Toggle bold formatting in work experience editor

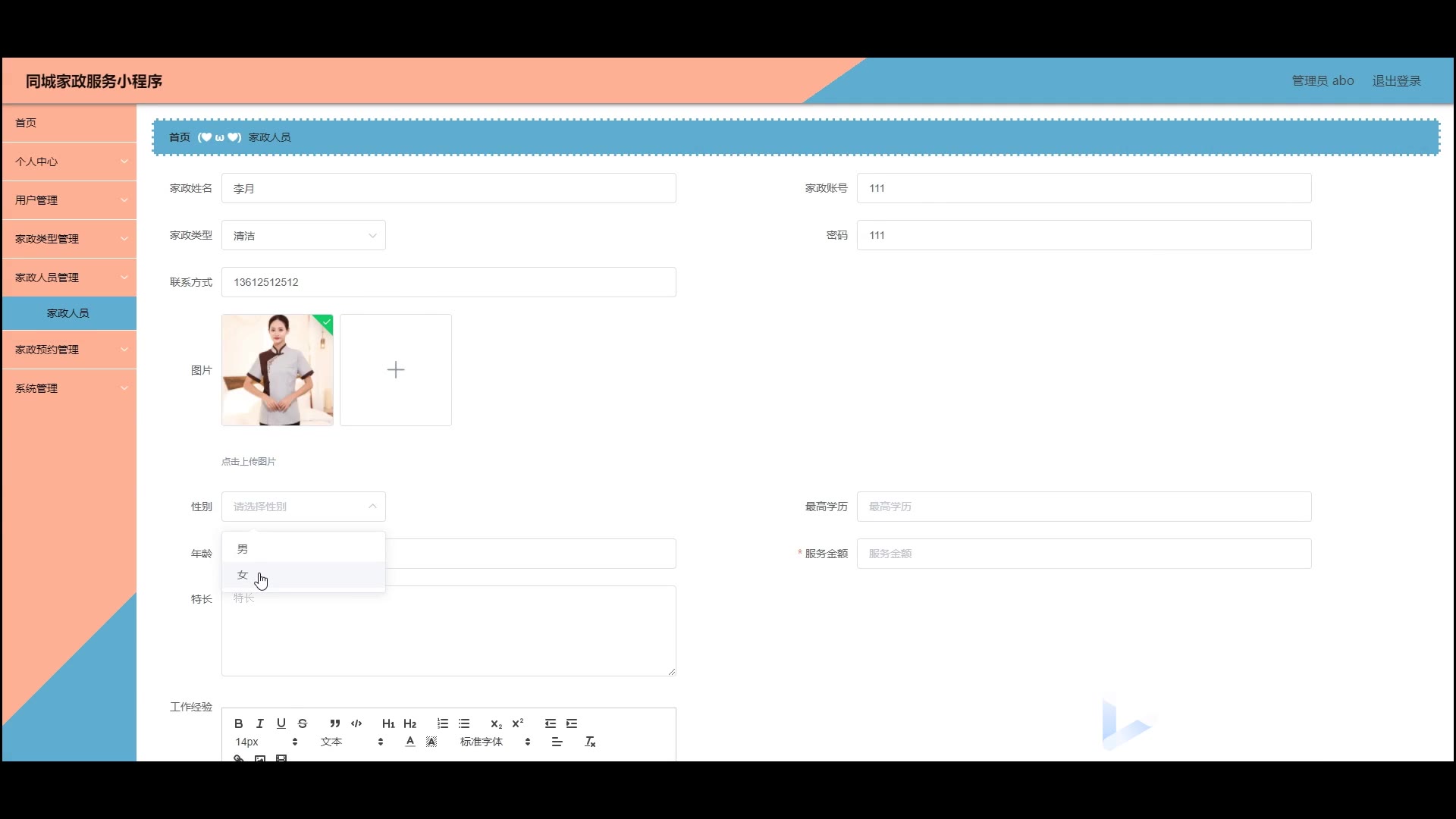238,723
